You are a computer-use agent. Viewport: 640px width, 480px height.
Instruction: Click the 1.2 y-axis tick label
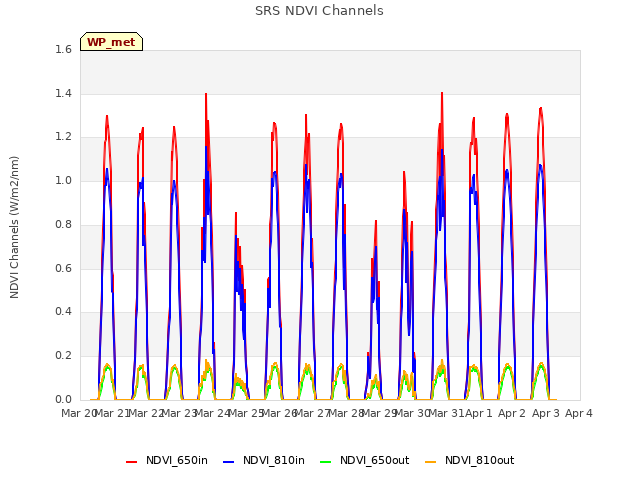[63, 137]
